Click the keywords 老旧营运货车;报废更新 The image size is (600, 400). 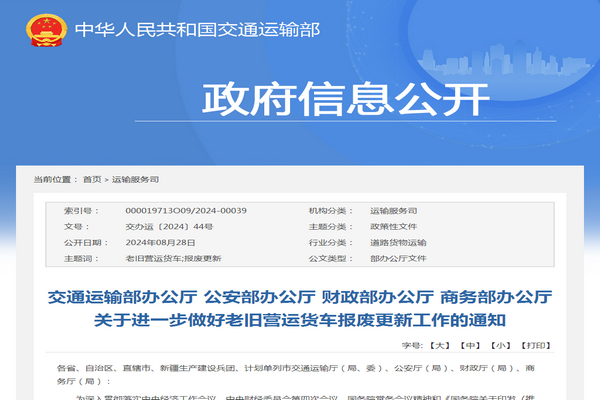173,258
